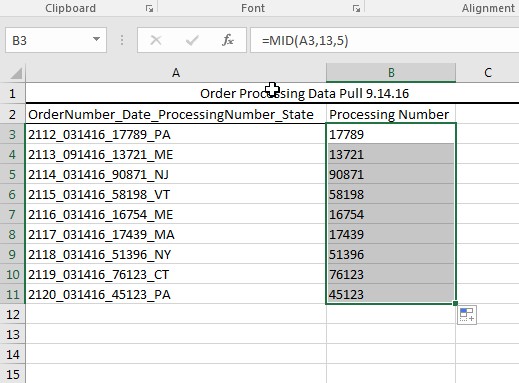The width and height of the screenshot is (519, 383).
Task: Select cell 2120_031416_45123_PA
Action: click(176, 294)
